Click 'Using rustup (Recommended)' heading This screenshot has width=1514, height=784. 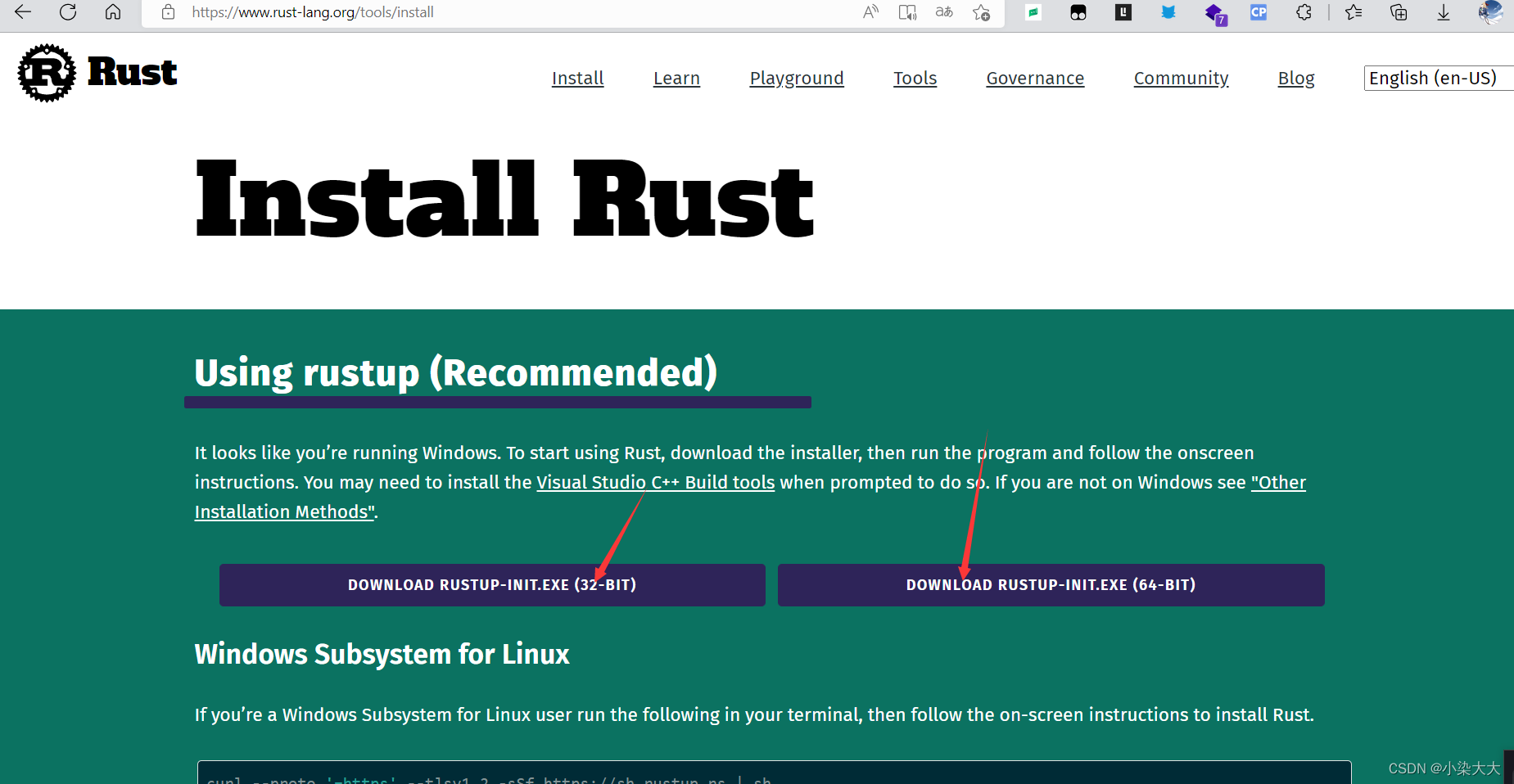tap(456, 372)
